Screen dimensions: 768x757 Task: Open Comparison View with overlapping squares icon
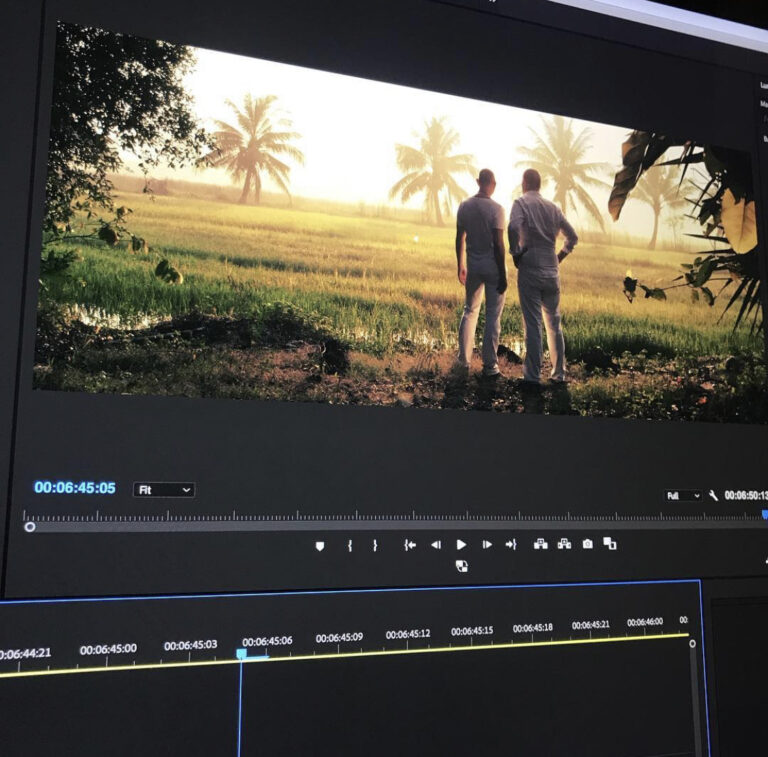[x=610, y=543]
